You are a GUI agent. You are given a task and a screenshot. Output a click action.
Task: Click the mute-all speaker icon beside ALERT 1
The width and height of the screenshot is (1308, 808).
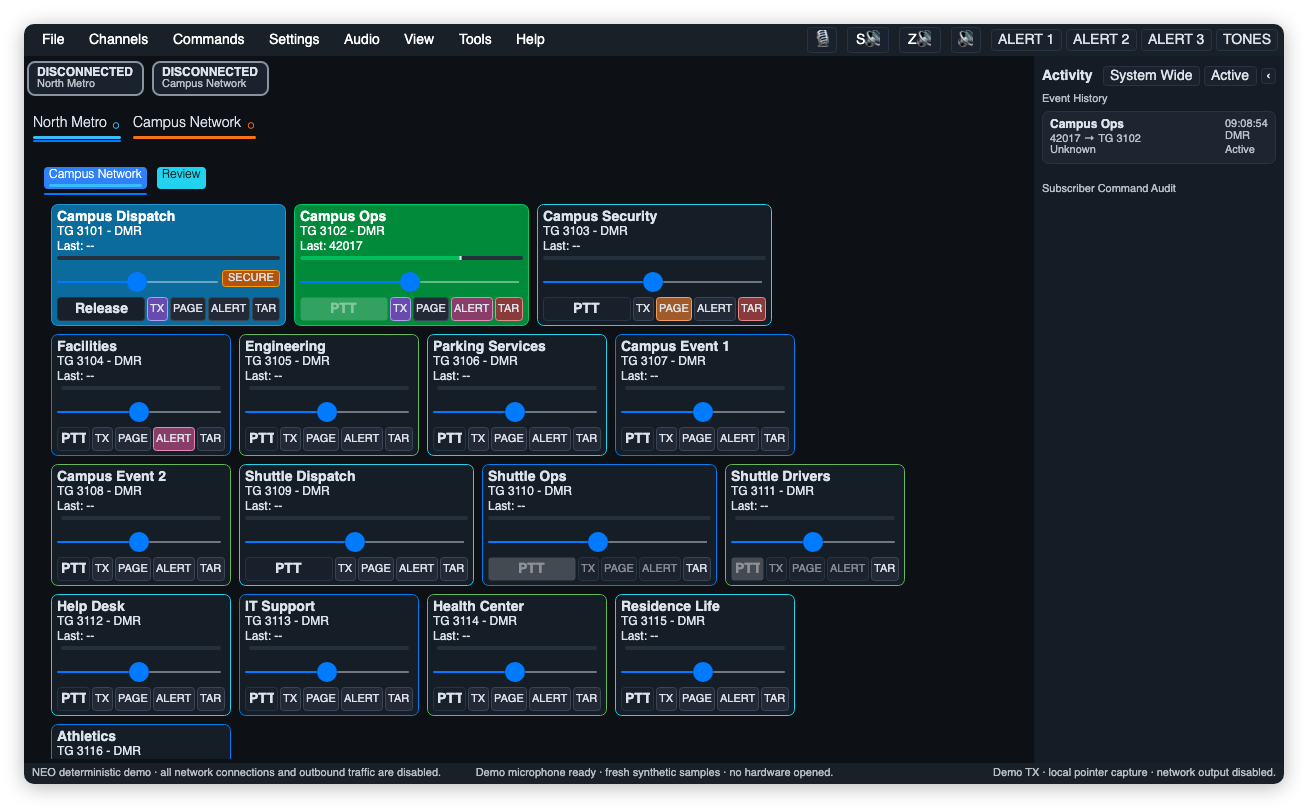point(965,40)
